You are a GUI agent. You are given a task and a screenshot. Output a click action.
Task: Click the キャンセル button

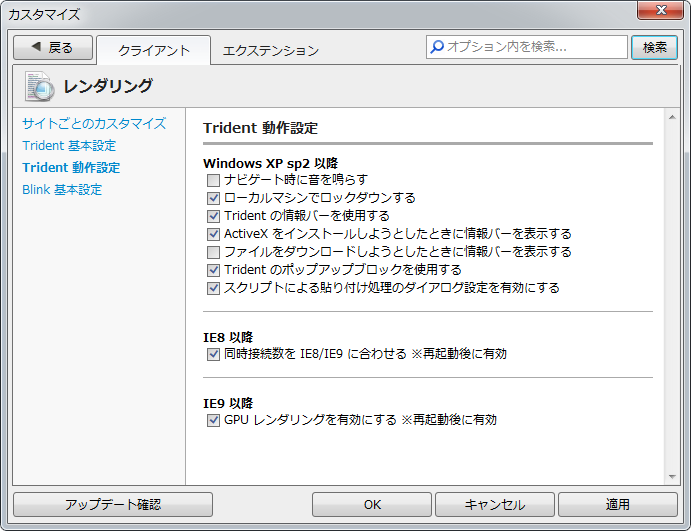pyautogui.click(x=495, y=505)
